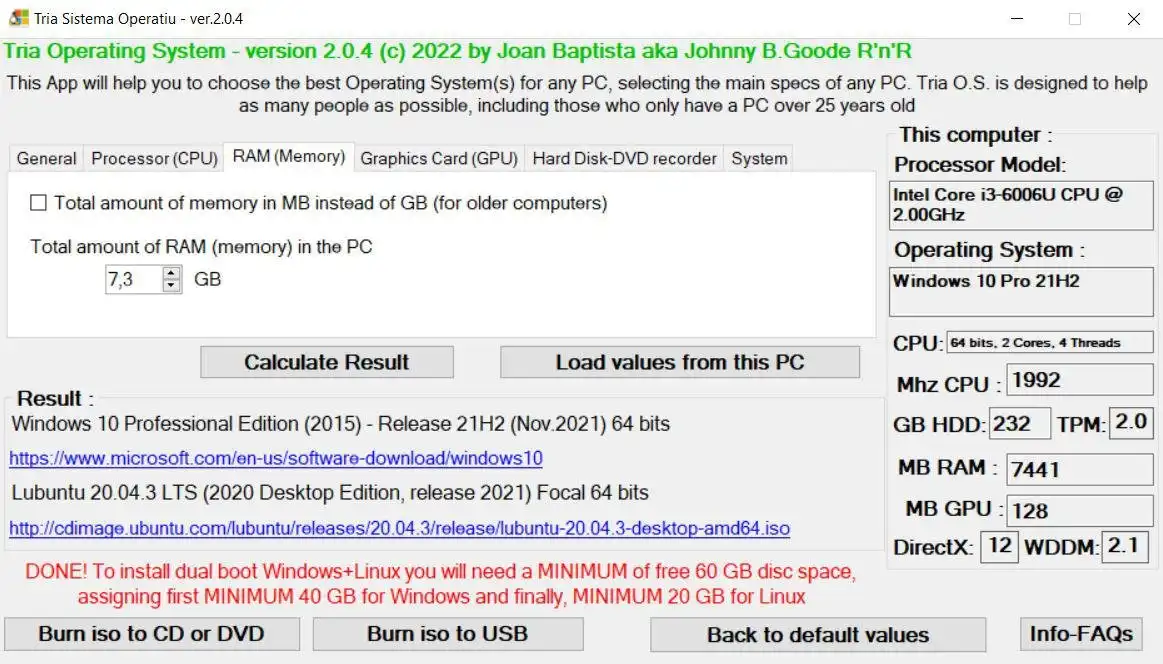Minimize the Tria Sistema Operatiu window
The height and width of the screenshot is (664, 1163).
1017,19
